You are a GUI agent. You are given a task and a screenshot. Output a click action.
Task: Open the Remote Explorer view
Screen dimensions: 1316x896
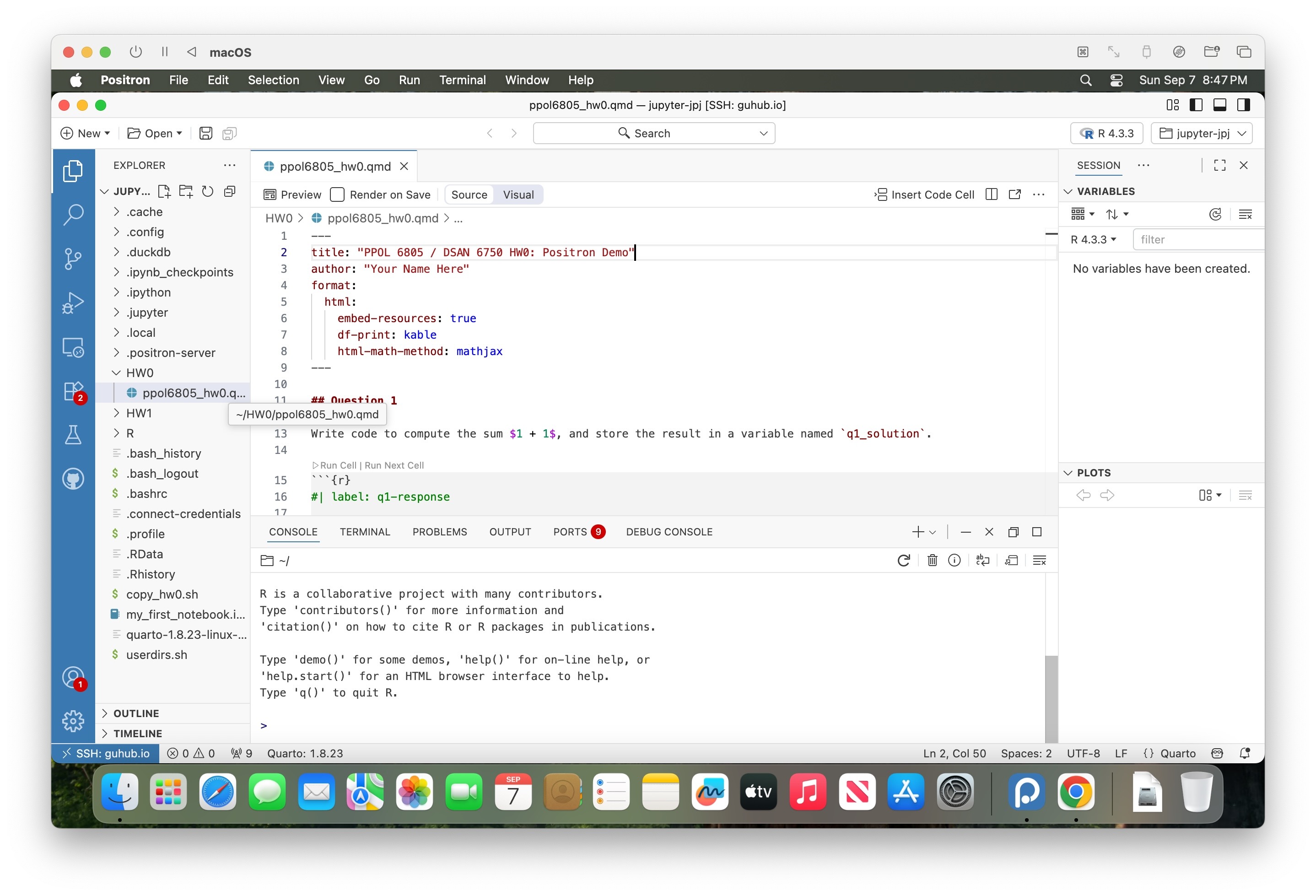pyautogui.click(x=72, y=347)
